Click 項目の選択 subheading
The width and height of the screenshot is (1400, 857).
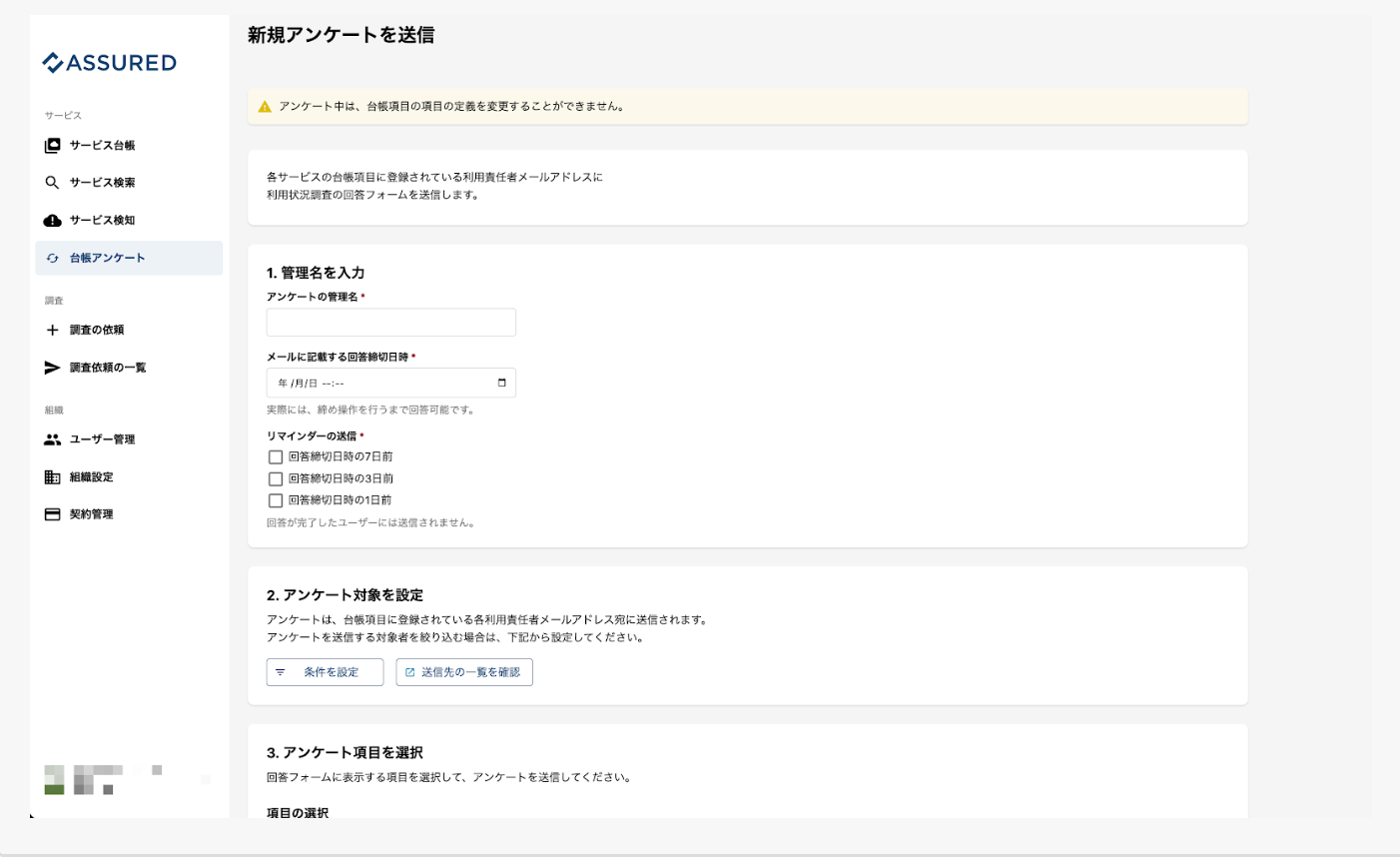point(298,813)
